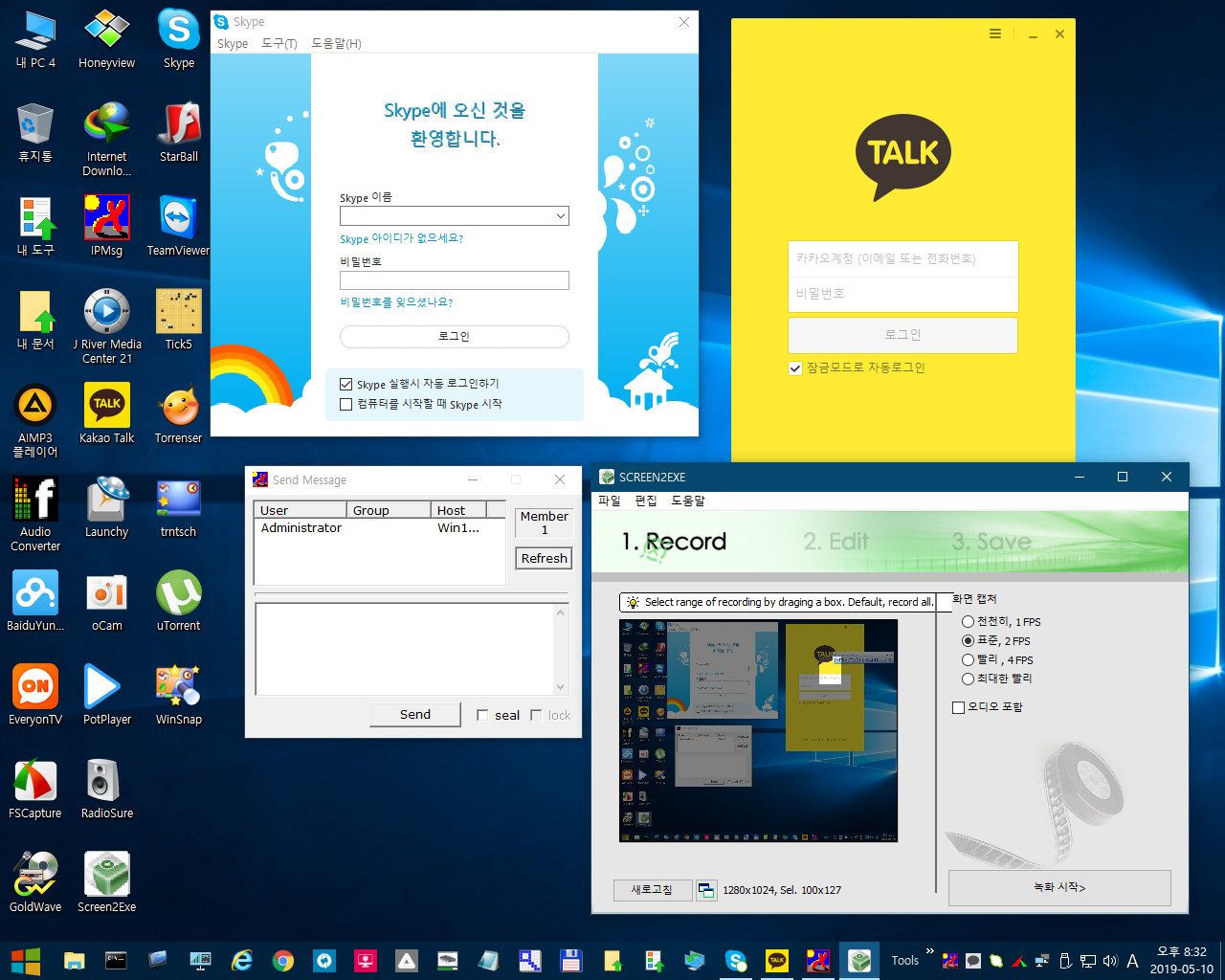Open the 도움말(H) menu in Skype
Image resolution: width=1225 pixels, height=980 pixels.
pos(336,44)
